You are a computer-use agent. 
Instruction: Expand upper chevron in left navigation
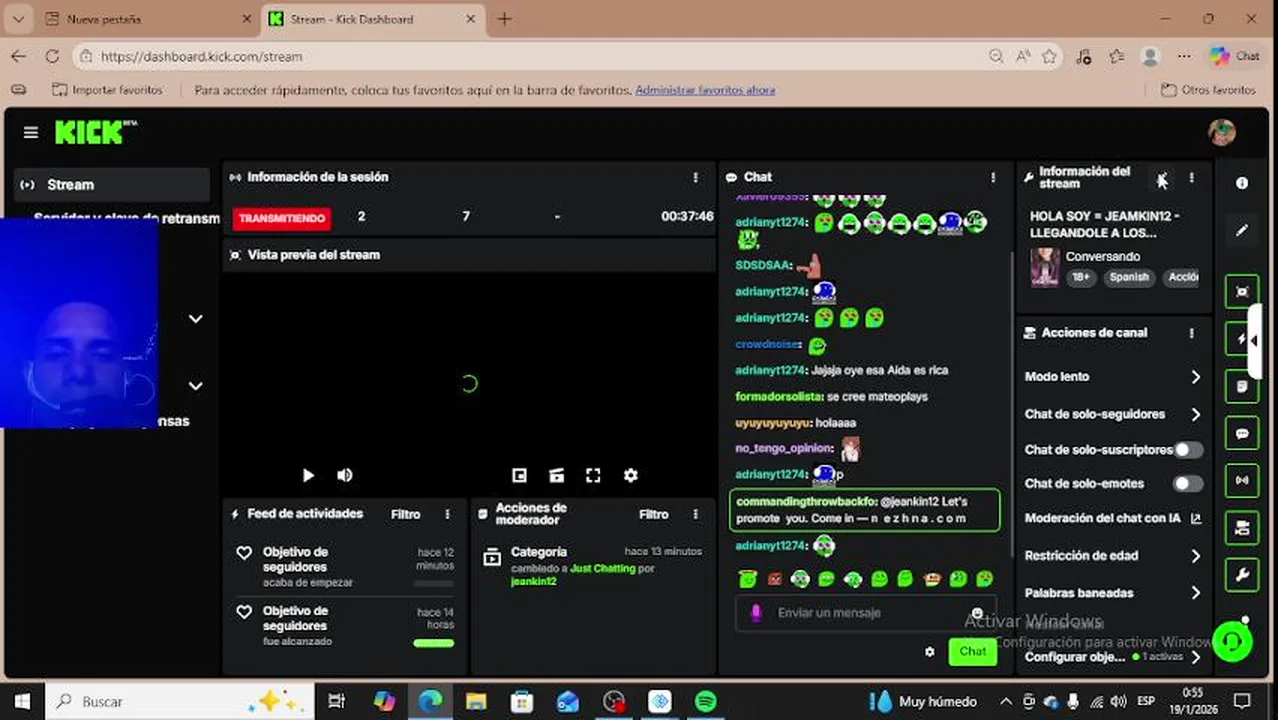[196, 319]
